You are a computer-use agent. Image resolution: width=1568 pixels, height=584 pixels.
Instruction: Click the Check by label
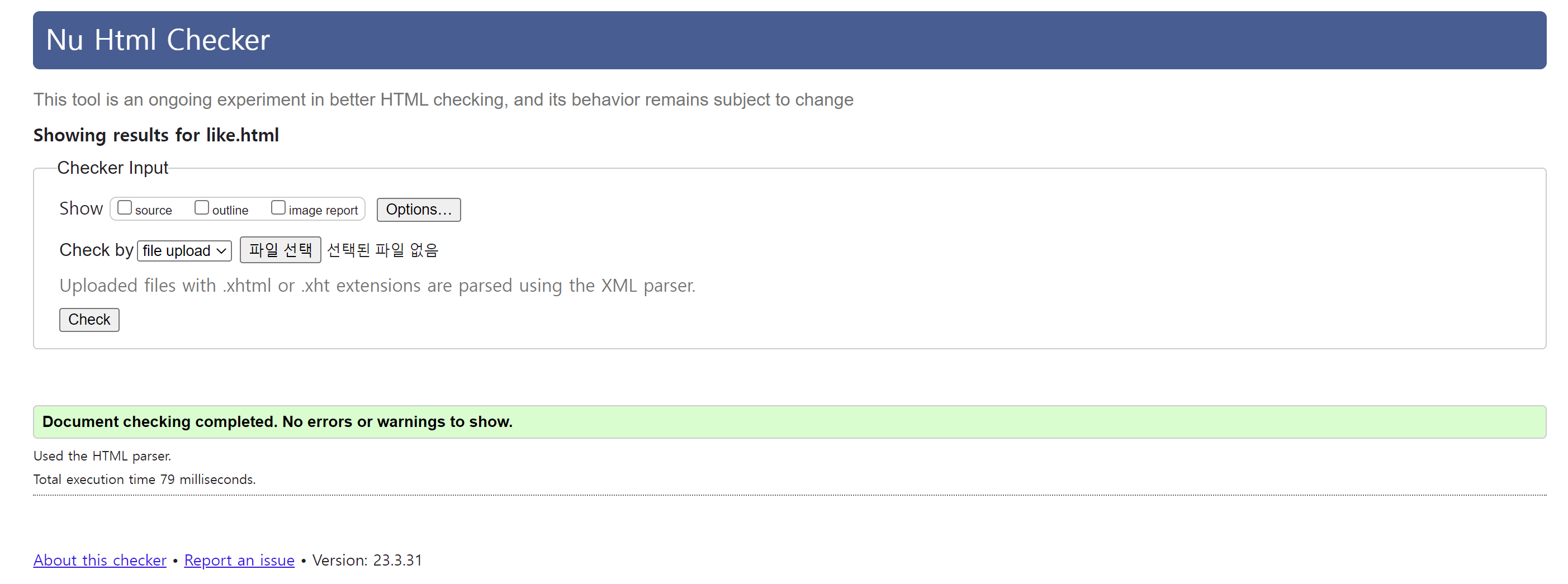tap(96, 250)
